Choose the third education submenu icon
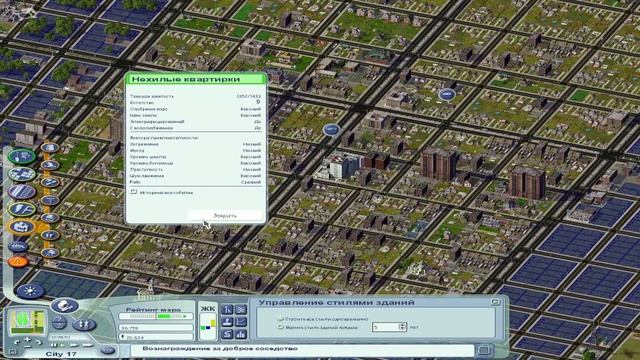This screenshot has height=360, width=640. pos(50,182)
